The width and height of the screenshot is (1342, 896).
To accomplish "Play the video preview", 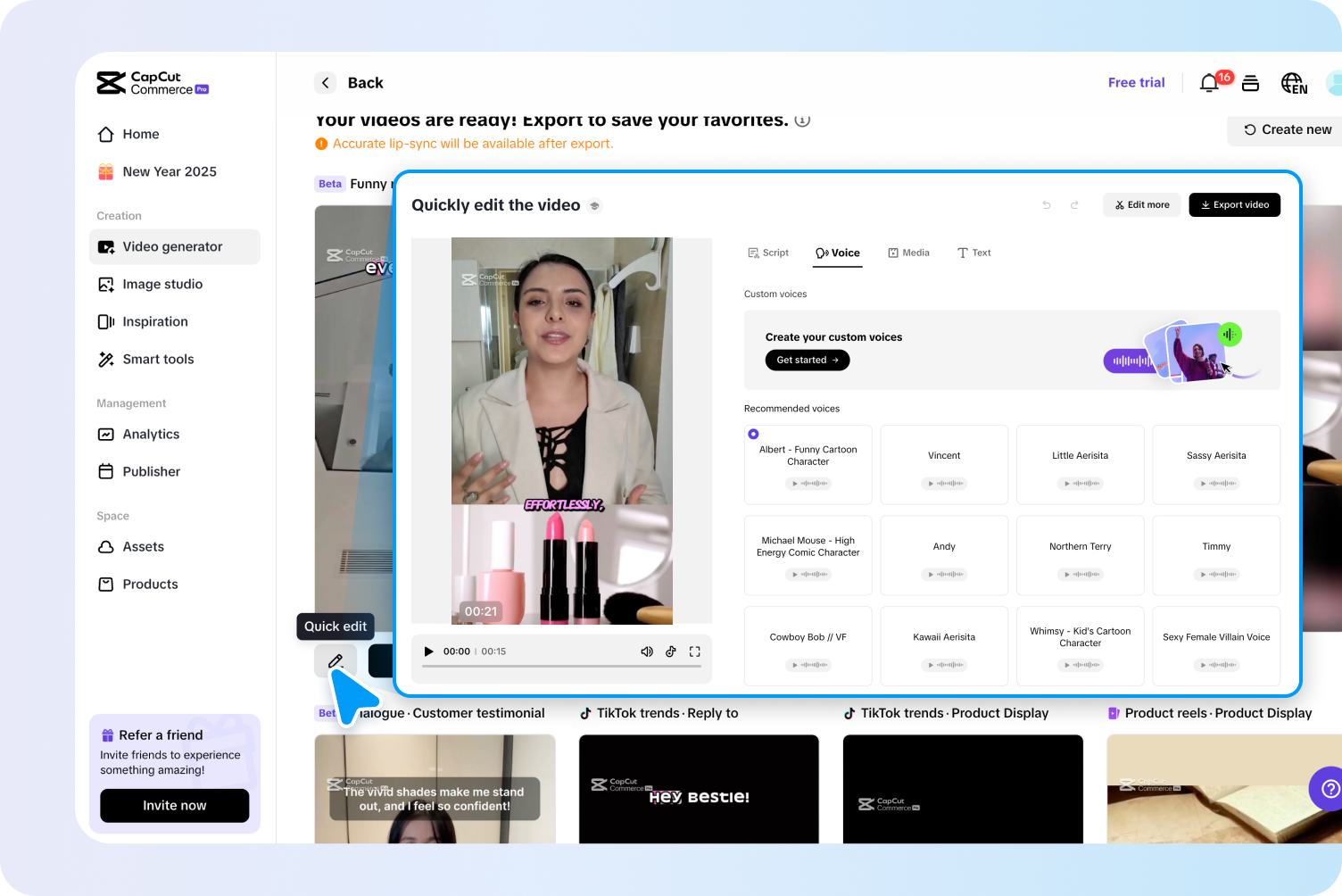I will pyautogui.click(x=428, y=651).
